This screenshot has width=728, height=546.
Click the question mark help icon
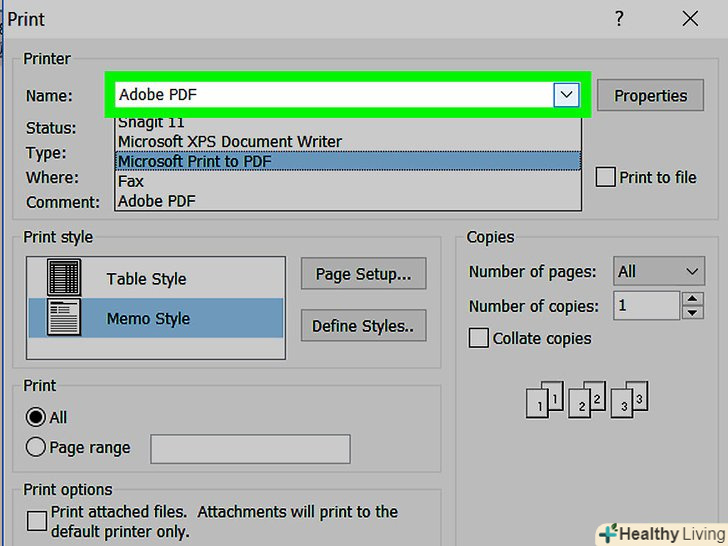point(619,19)
